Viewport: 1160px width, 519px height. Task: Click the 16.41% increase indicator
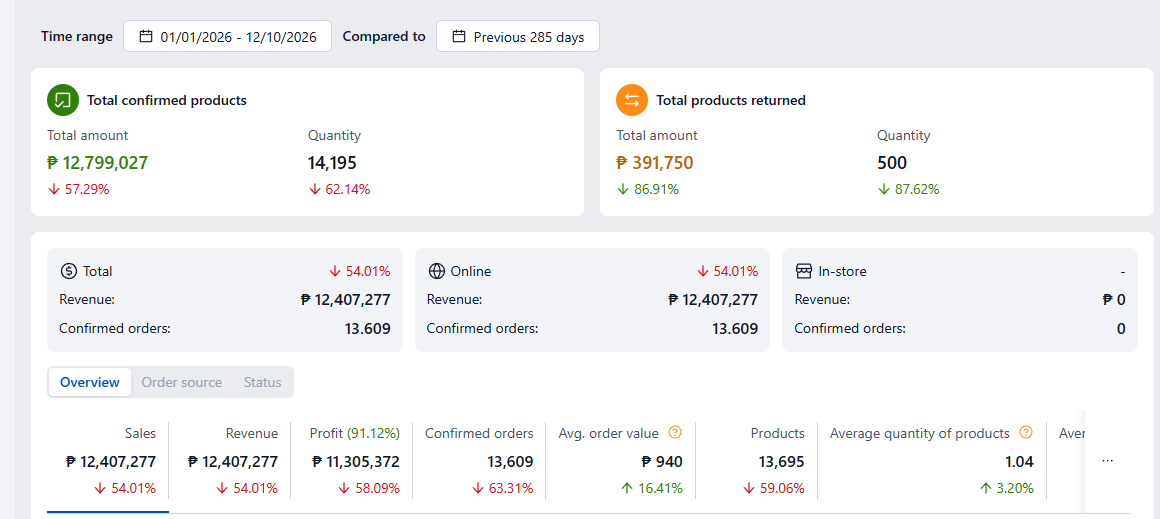651,489
